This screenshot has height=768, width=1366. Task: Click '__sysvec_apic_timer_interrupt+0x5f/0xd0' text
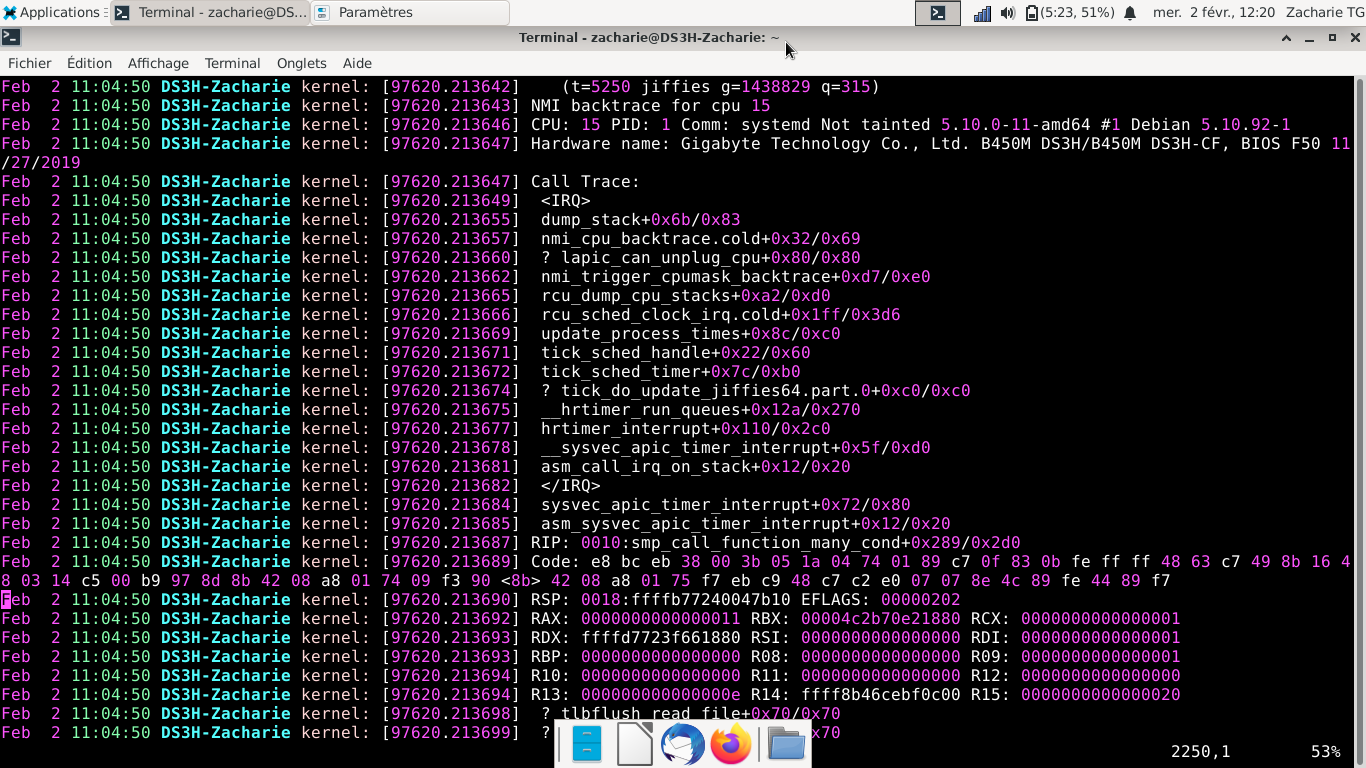(x=736, y=448)
